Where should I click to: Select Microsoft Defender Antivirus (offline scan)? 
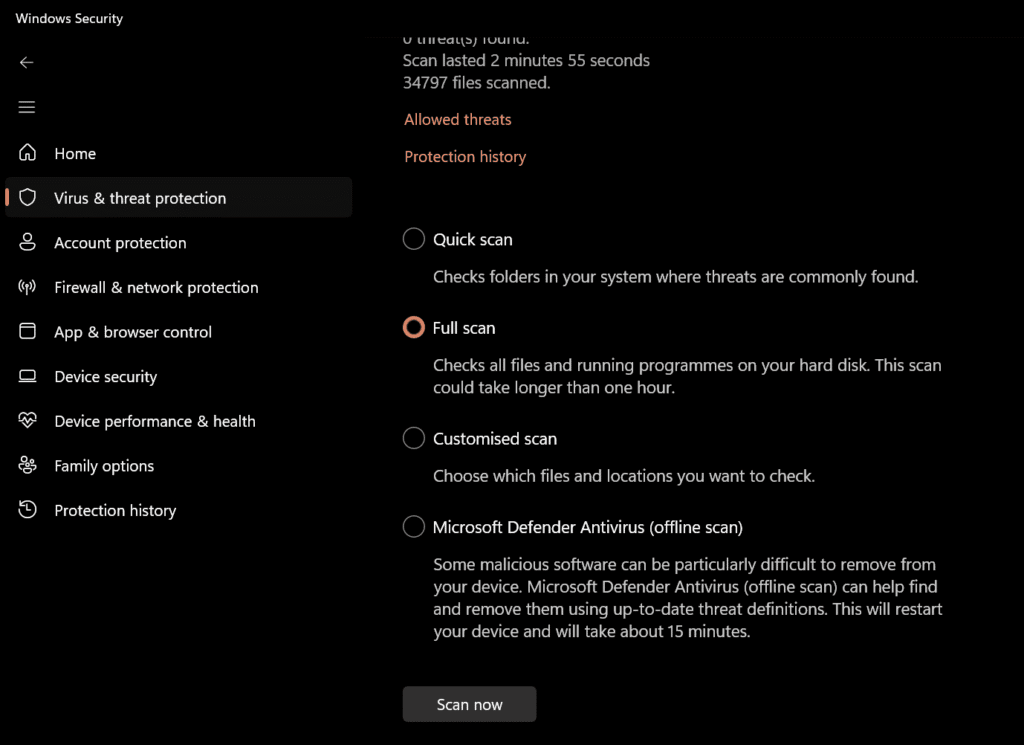click(x=413, y=527)
